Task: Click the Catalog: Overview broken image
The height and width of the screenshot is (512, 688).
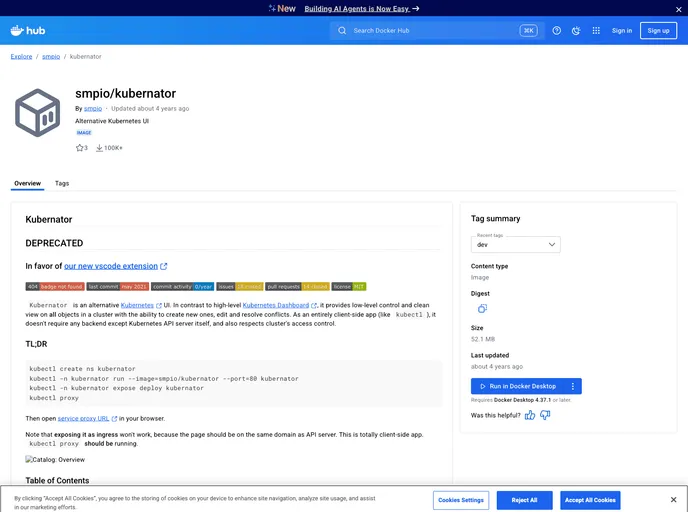Action: click(55, 460)
